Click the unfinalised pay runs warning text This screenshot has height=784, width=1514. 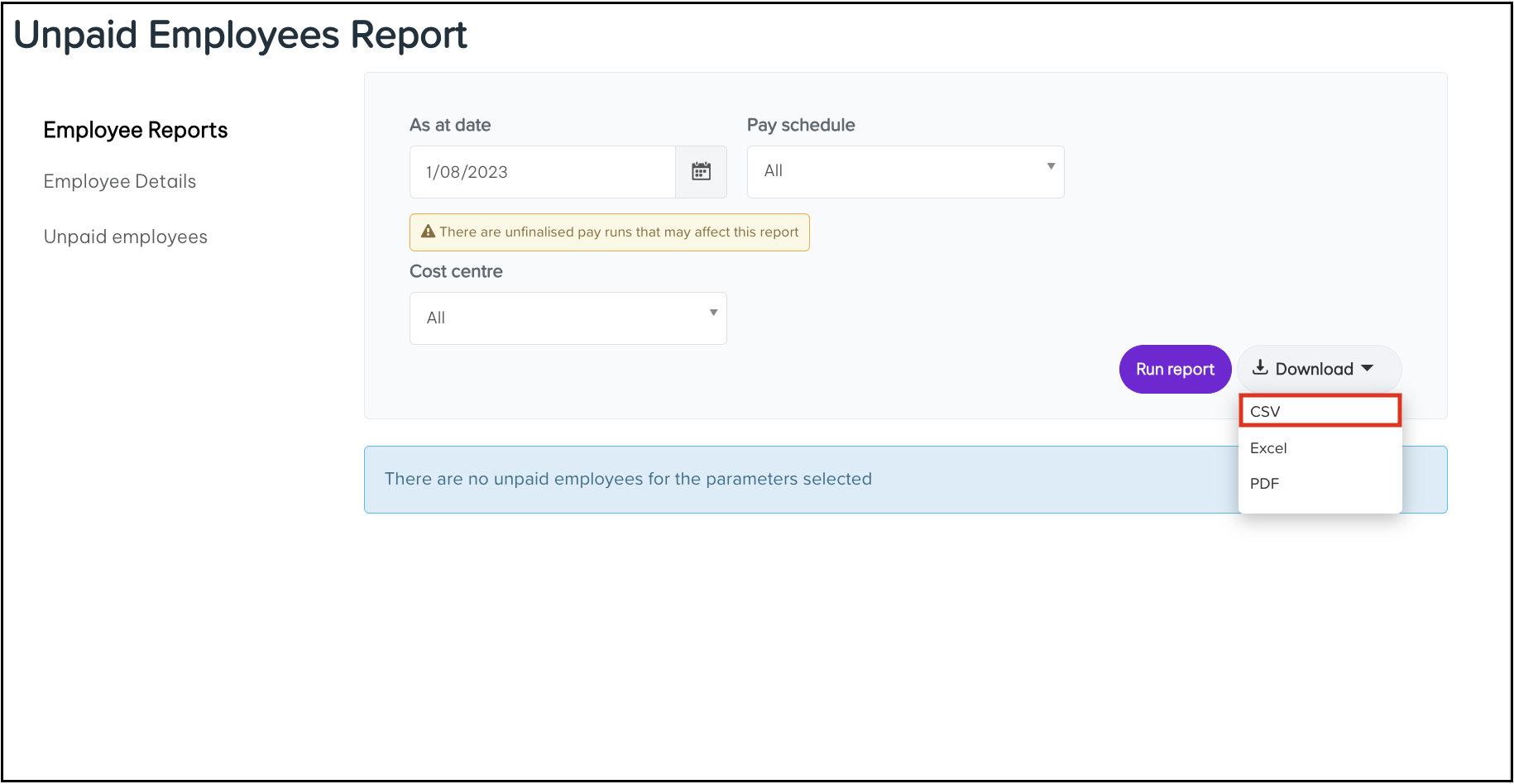tap(619, 232)
